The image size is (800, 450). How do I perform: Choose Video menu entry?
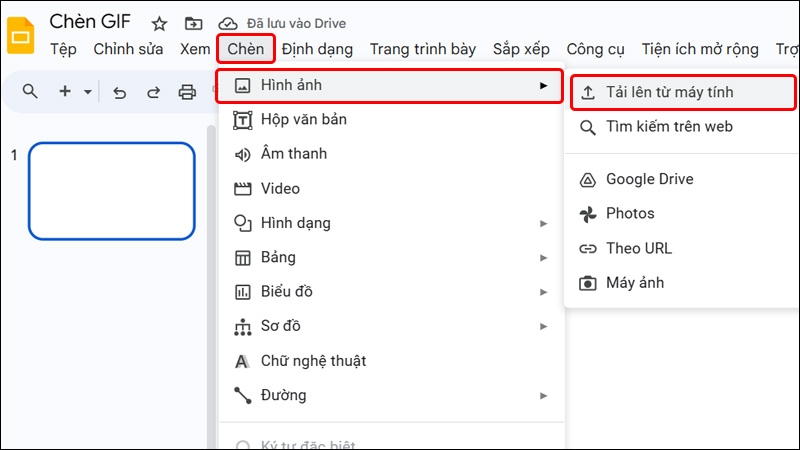(391, 189)
